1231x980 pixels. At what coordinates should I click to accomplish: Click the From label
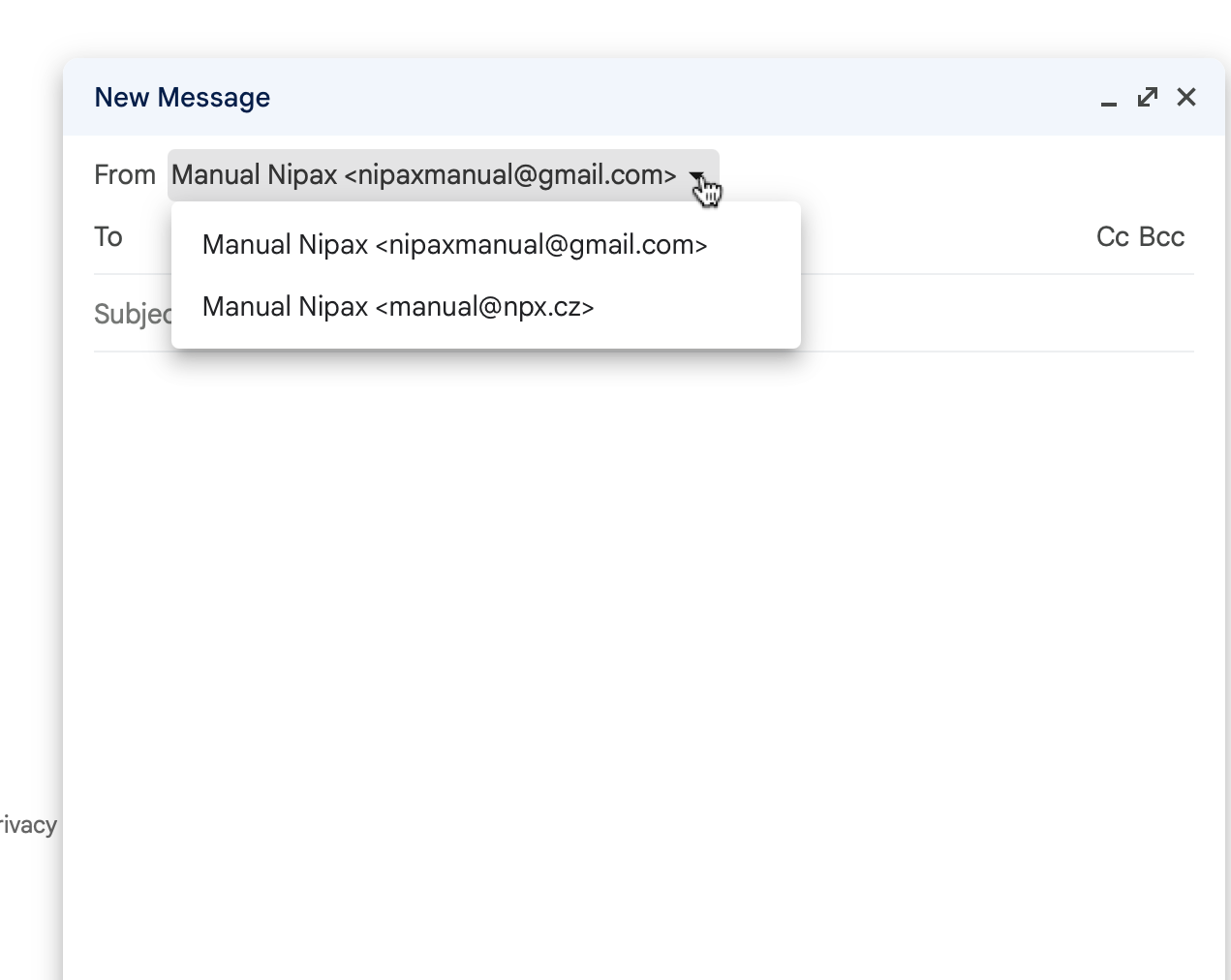coord(124,175)
